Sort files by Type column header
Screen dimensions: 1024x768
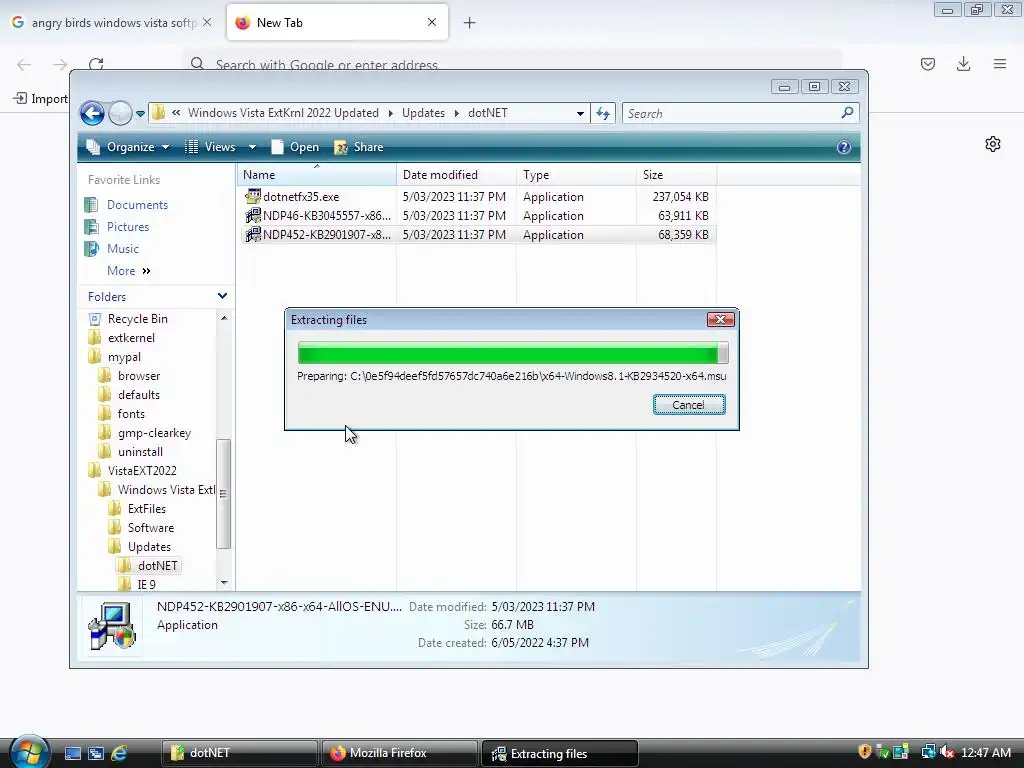tap(576, 175)
